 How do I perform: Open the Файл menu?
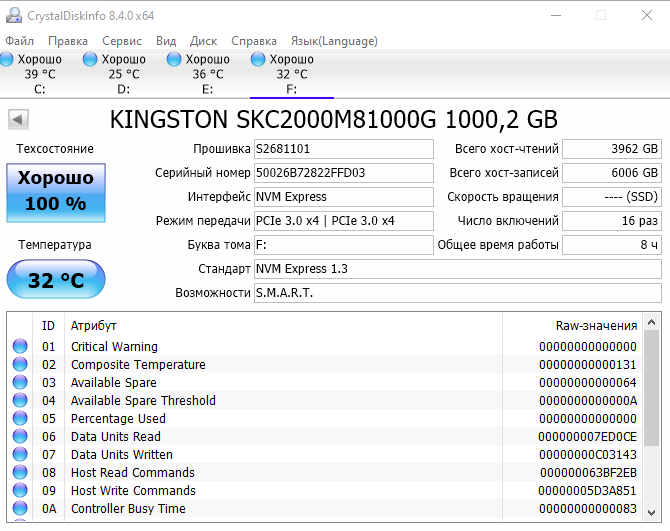pyautogui.click(x=19, y=41)
